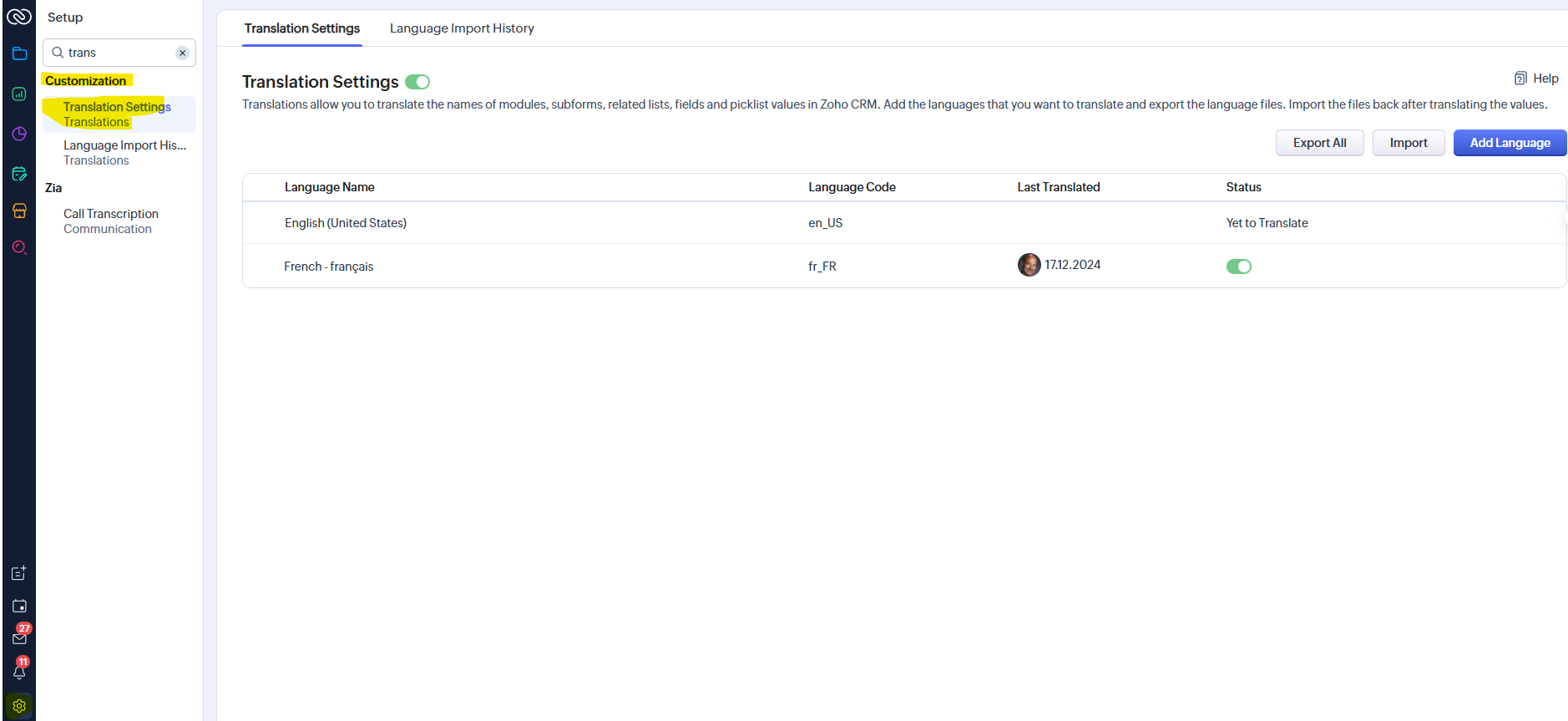Click the Add Language button
The width and height of the screenshot is (1568, 721).
click(1510, 143)
